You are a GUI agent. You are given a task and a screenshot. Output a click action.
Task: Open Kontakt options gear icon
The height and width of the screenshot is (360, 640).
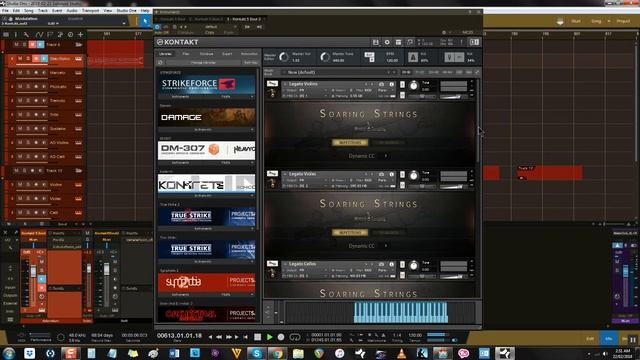click(387, 42)
